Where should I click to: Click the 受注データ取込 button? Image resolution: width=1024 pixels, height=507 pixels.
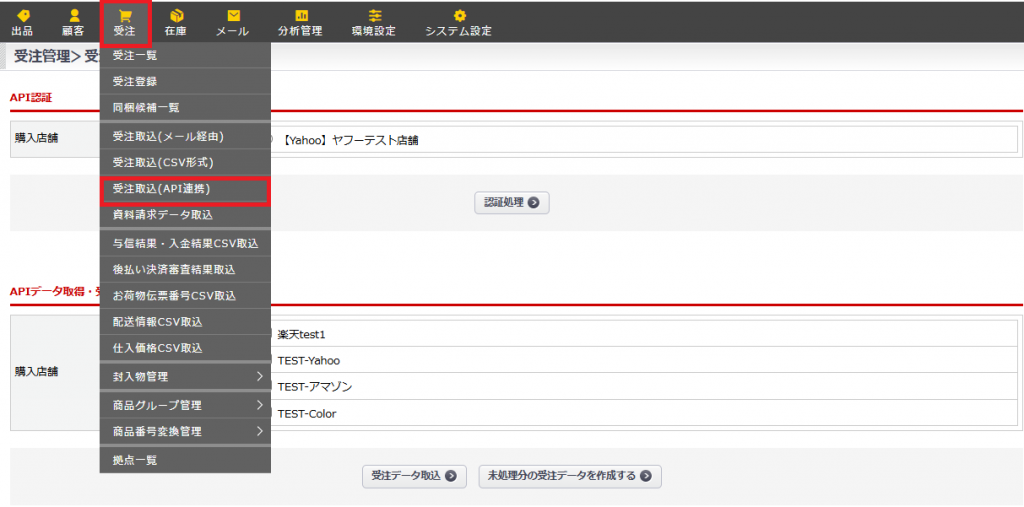(x=414, y=476)
